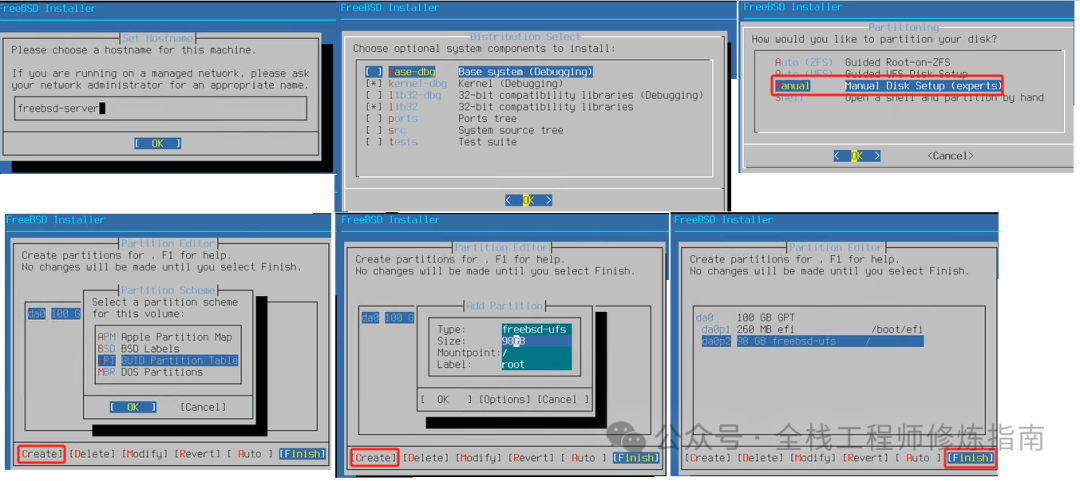Toggle the kernel-dbg component checkbox
The width and height of the screenshot is (1080, 481).
[x=374, y=83]
